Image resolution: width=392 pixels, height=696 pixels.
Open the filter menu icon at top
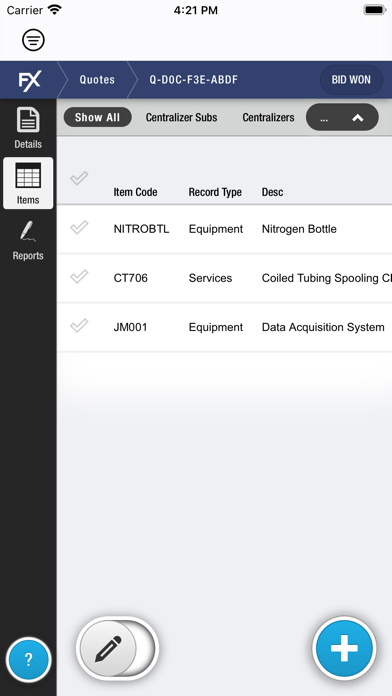pyautogui.click(x=33, y=40)
